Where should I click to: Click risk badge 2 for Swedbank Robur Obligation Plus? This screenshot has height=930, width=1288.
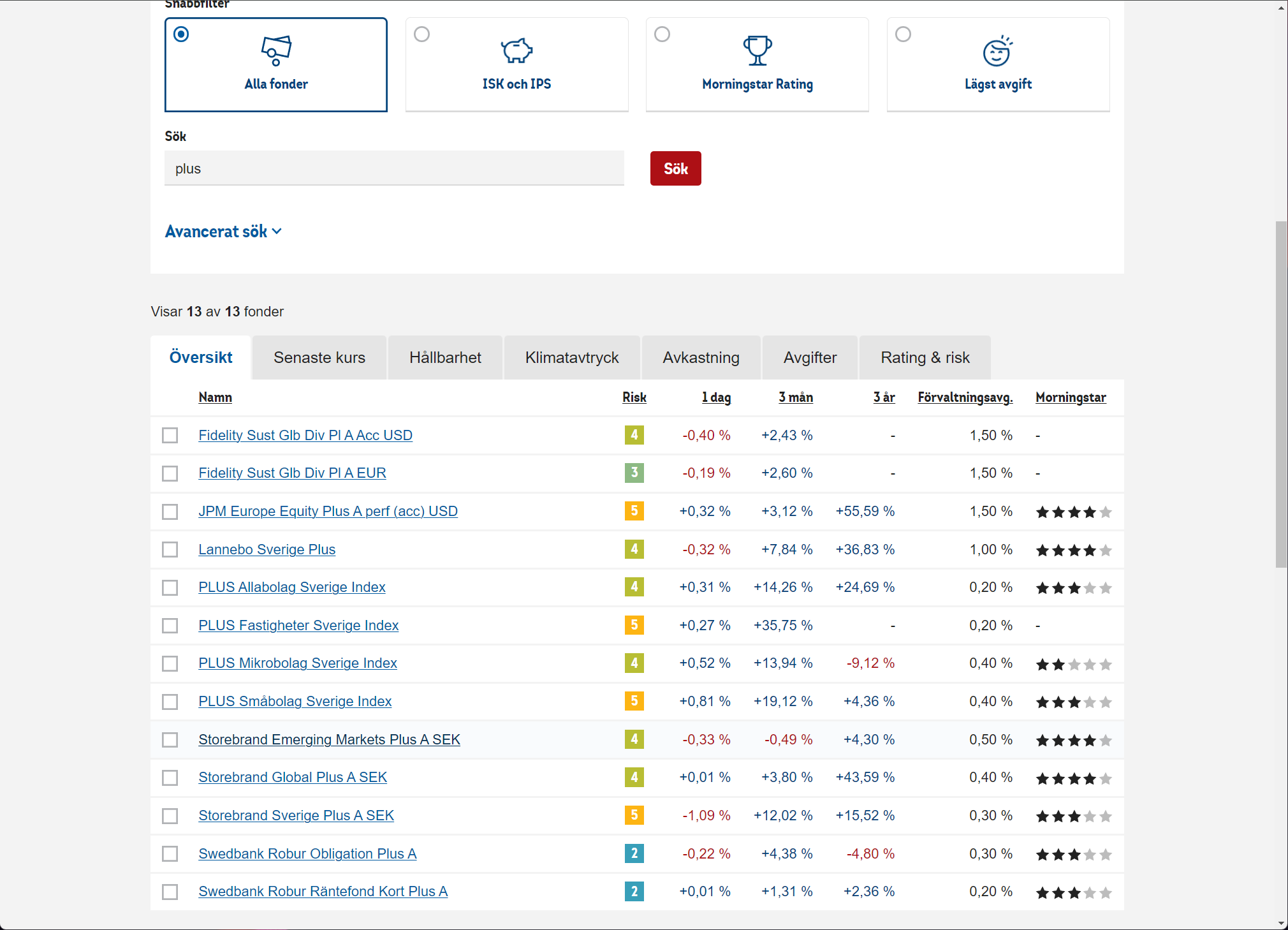coord(634,853)
